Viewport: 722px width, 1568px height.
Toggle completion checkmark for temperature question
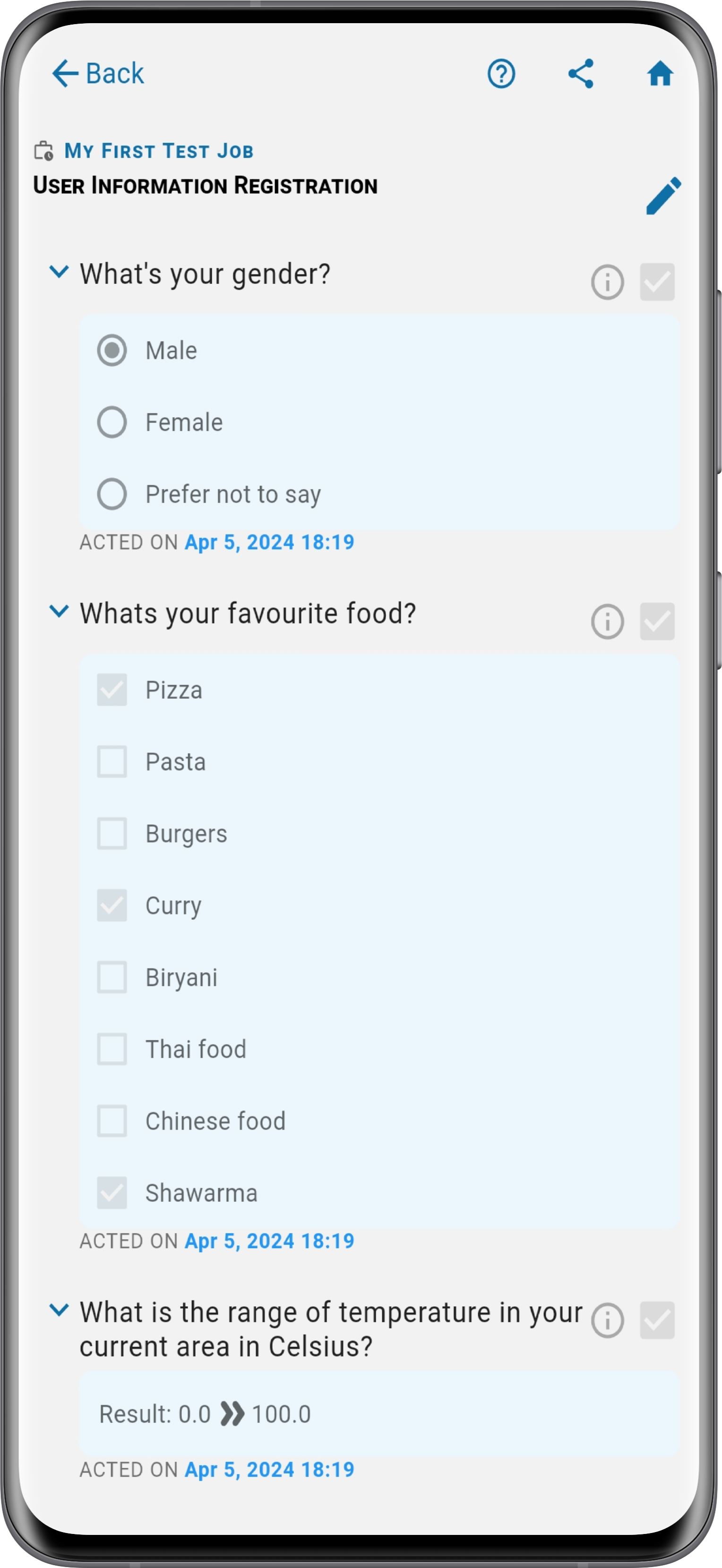[657, 1320]
